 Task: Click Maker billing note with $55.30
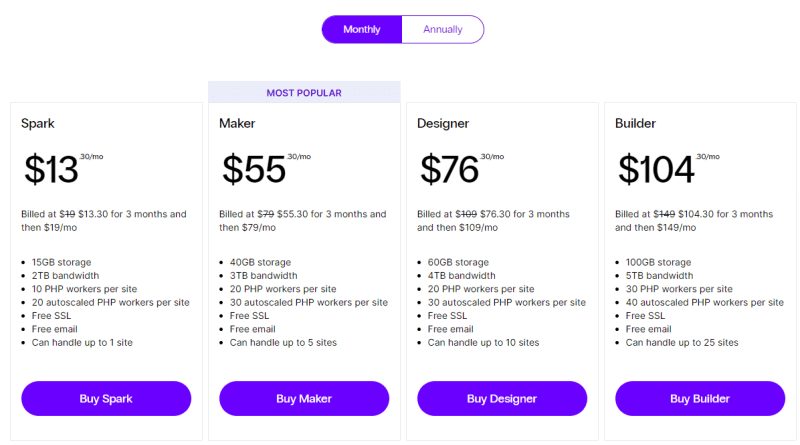pos(303,220)
